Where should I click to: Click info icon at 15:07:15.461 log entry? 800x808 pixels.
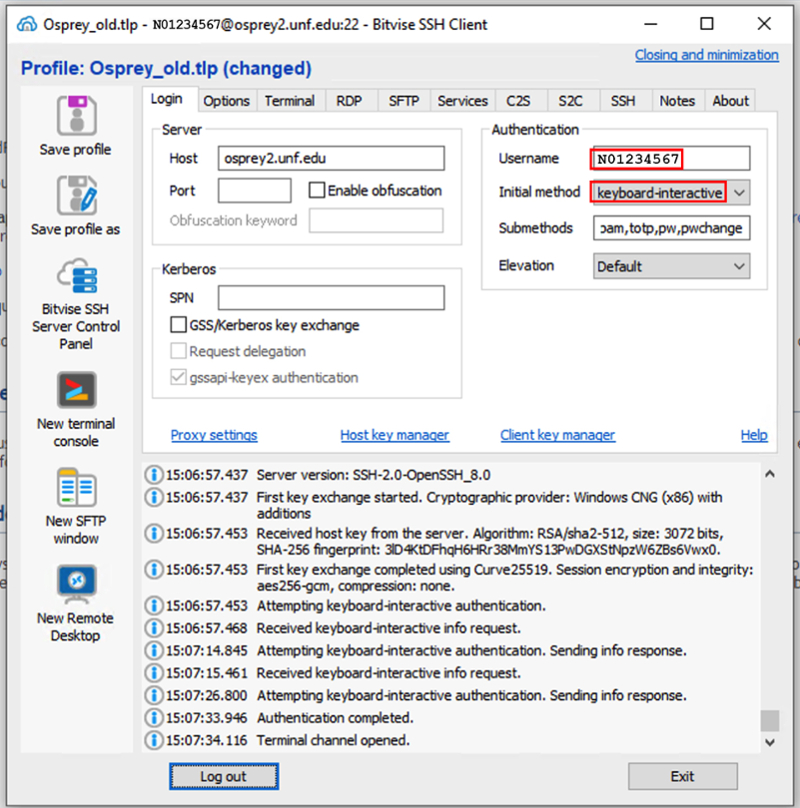coord(154,672)
